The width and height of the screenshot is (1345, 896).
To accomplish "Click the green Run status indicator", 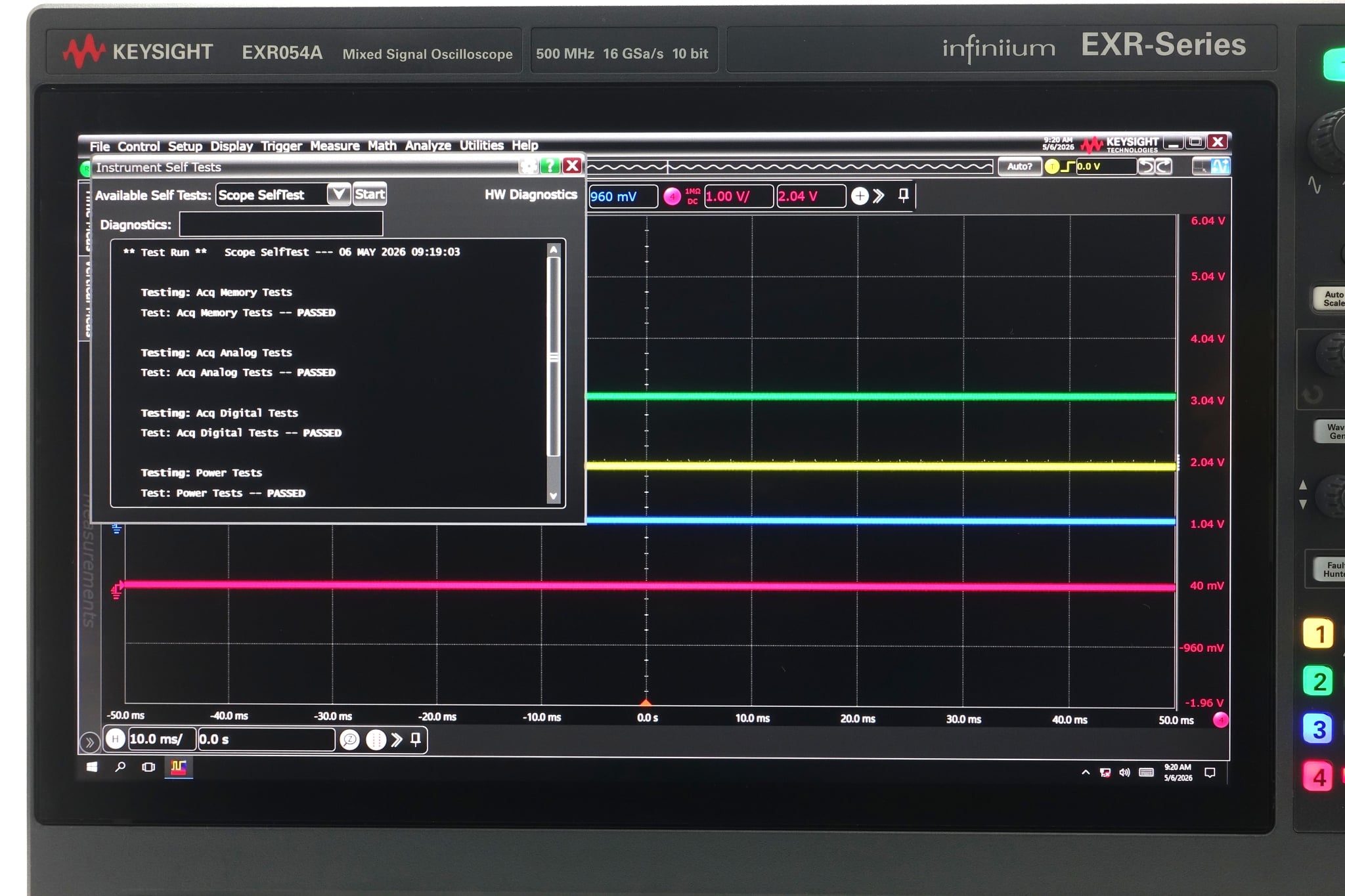I will (85, 169).
